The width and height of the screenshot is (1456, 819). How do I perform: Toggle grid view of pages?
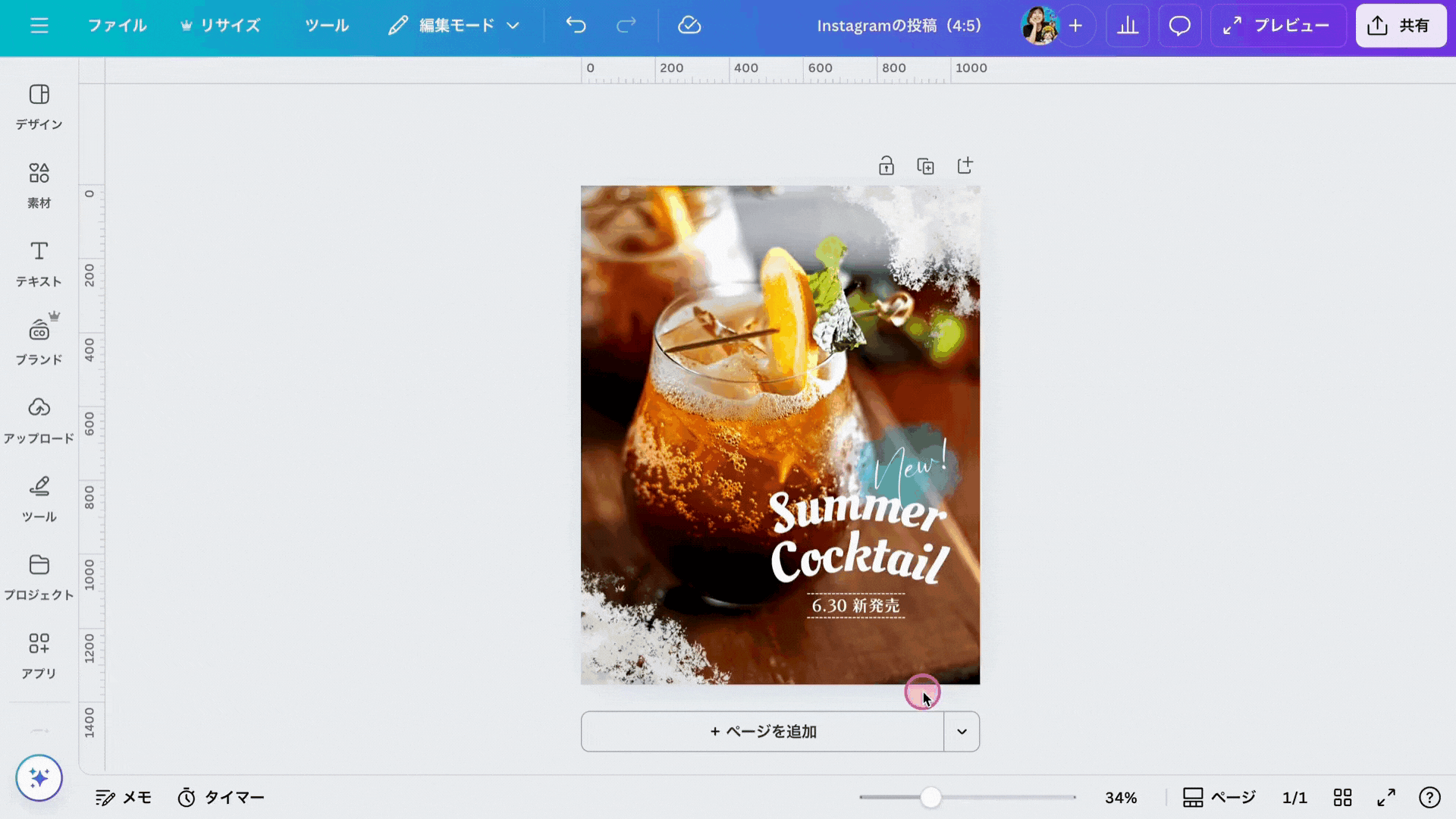1342,797
